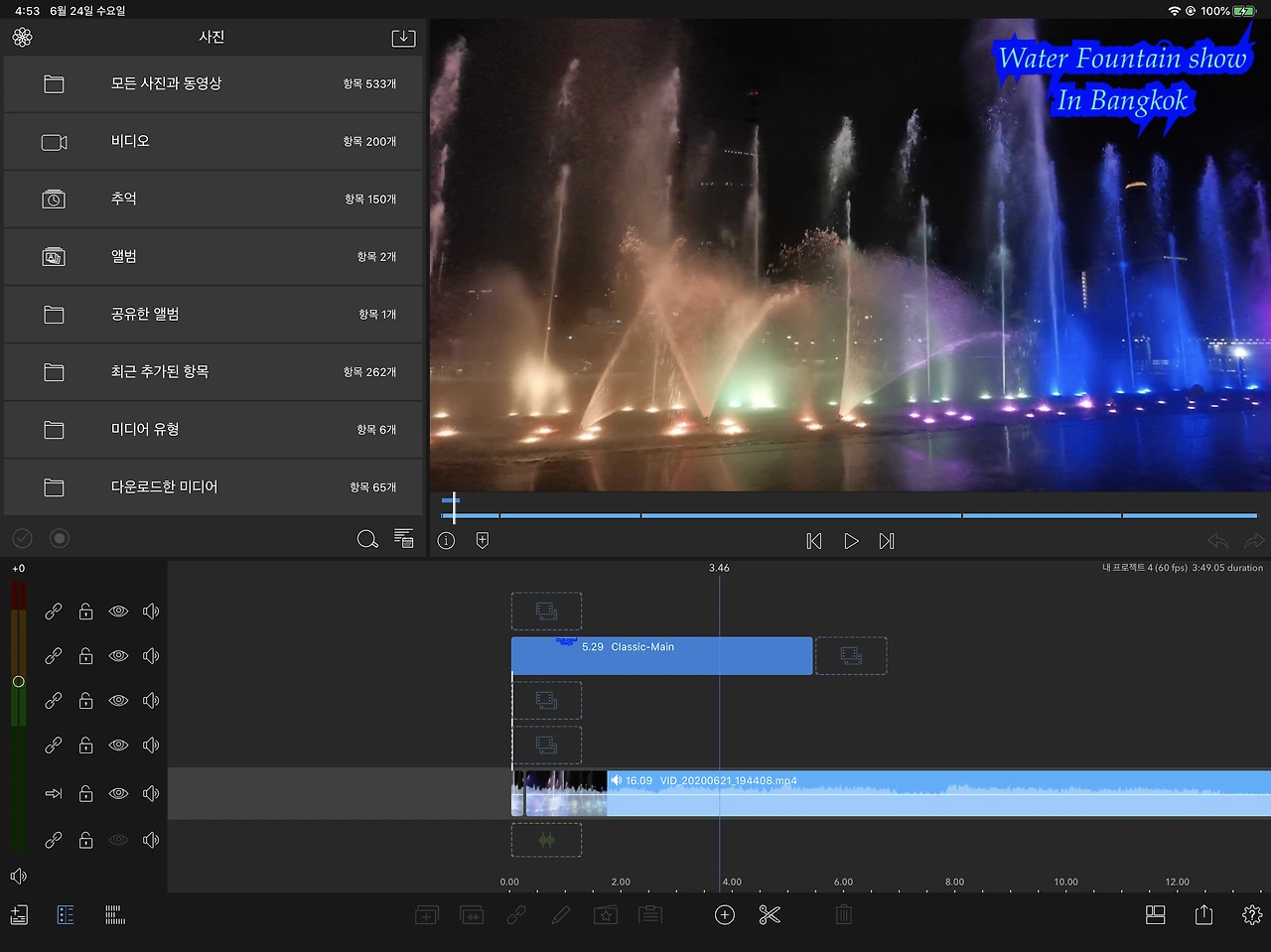Click the add marker shield icon
1271x952 pixels.
point(483,541)
